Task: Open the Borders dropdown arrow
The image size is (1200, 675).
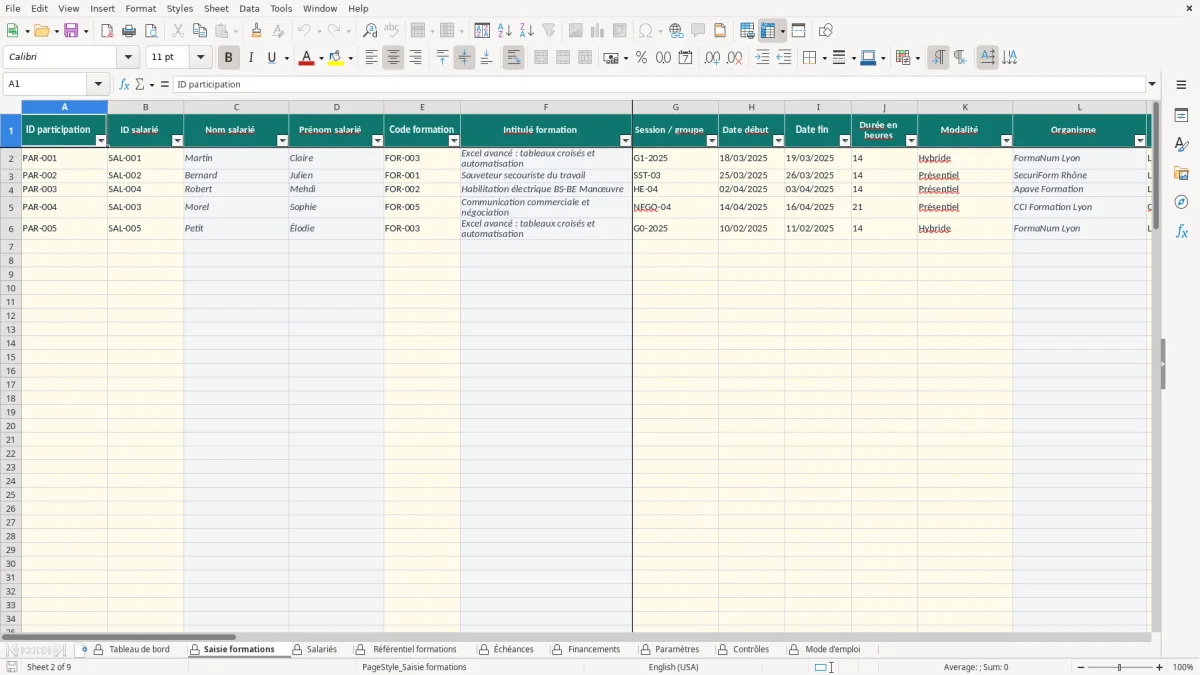Action: point(823,58)
